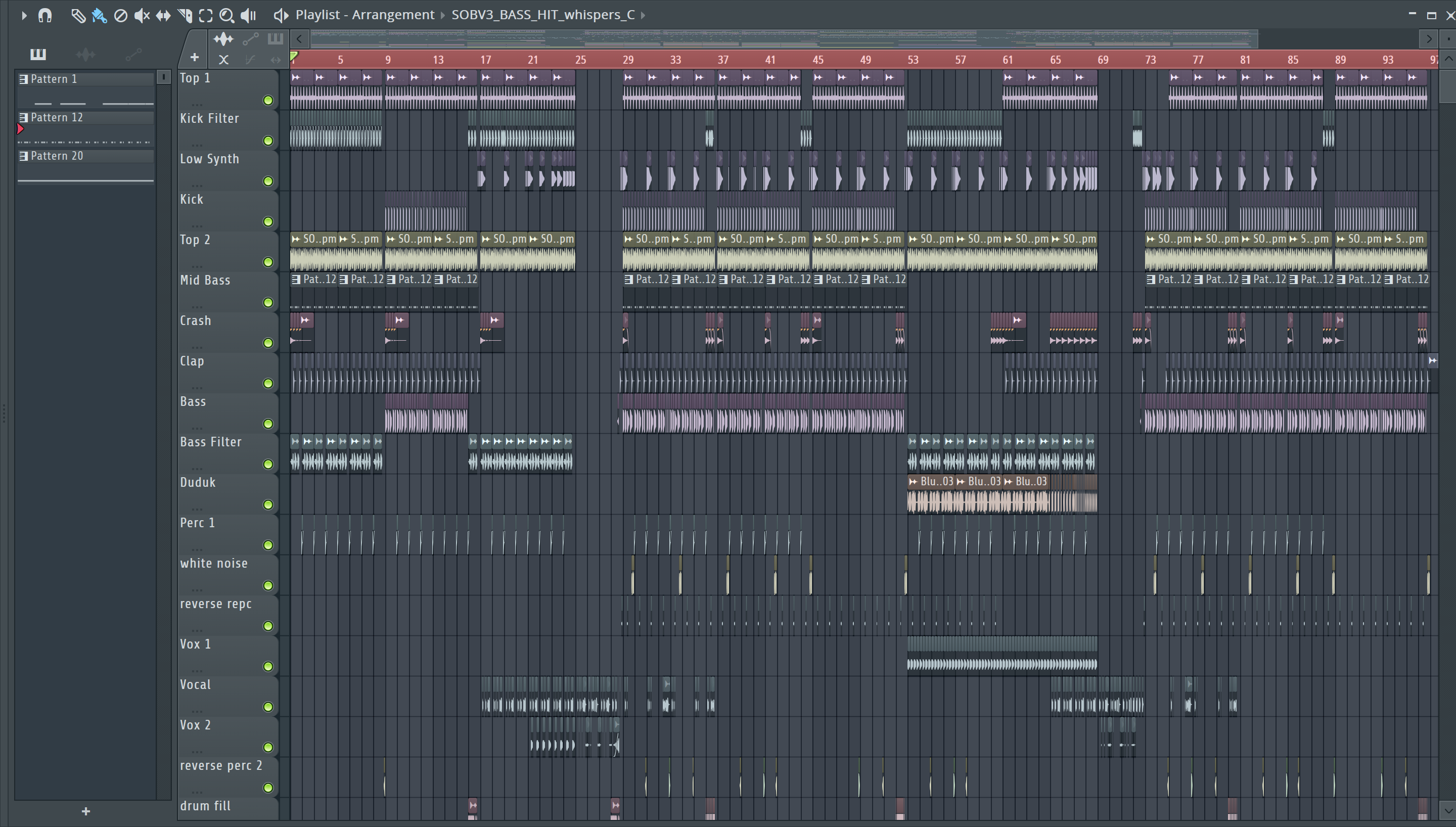Open first Blu..03 clip menu on Duduk
The height and width of the screenshot is (827, 1456).
913,482
